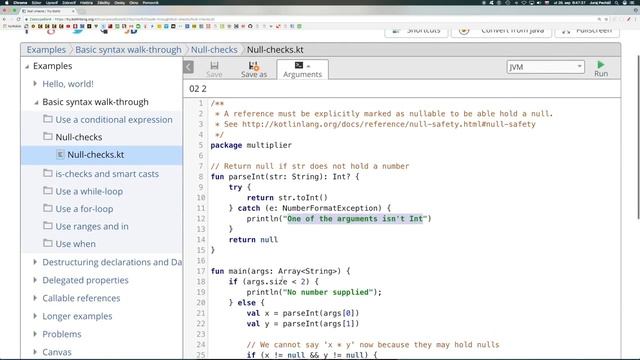Go to Examples in the breadcrumb
This screenshot has width=640, height=360.
(46, 50)
